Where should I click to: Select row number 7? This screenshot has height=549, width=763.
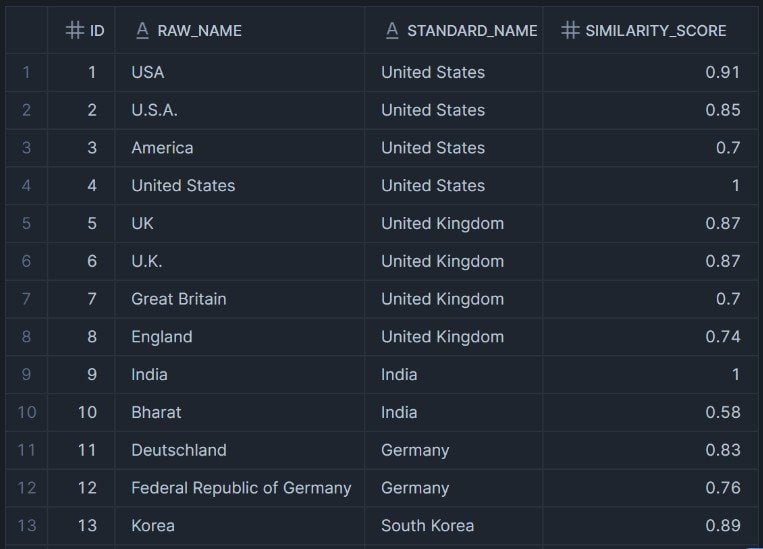(x=26, y=299)
